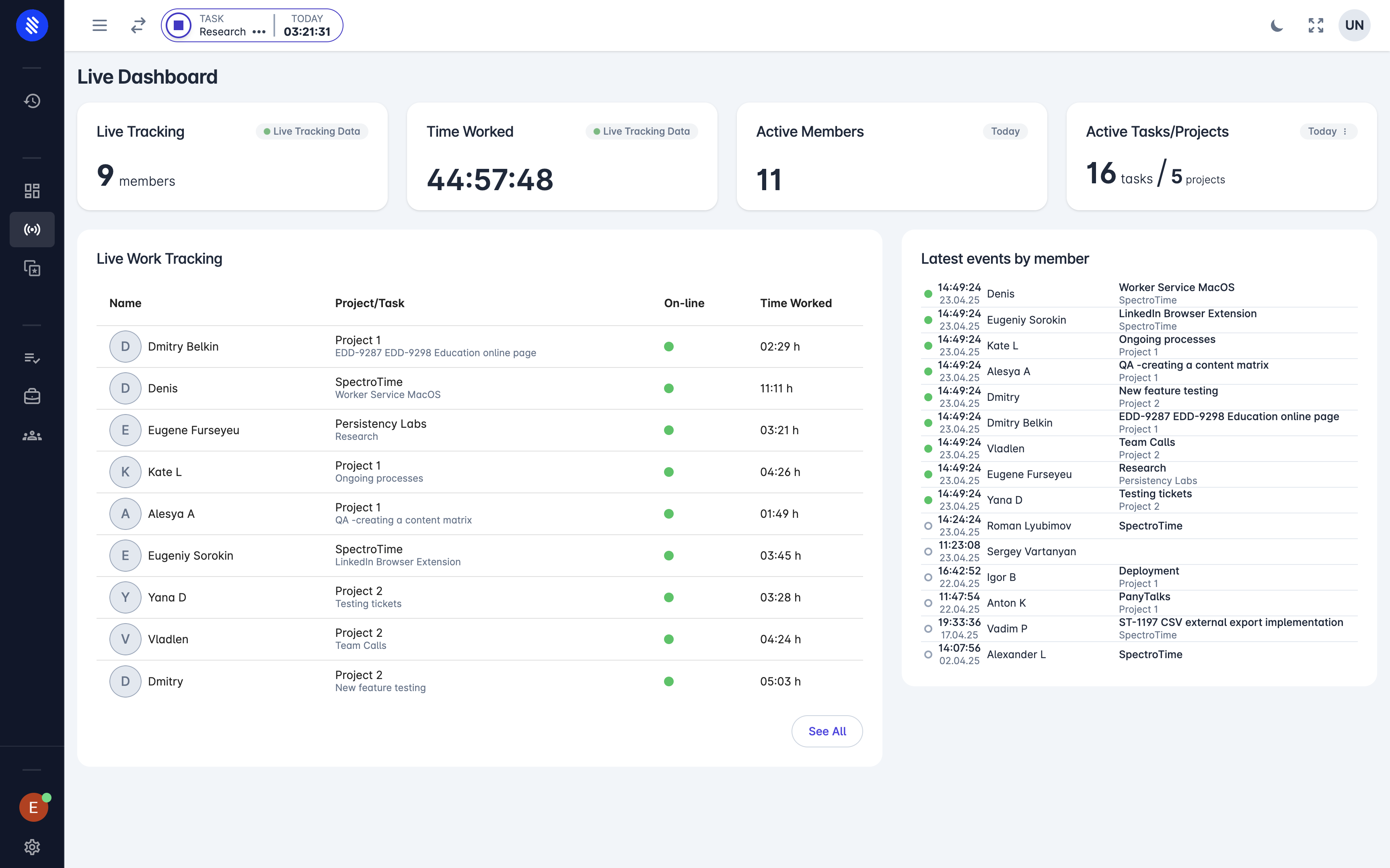The height and width of the screenshot is (868, 1390).
Task: Open the team members sidebar icon
Action: [32, 436]
